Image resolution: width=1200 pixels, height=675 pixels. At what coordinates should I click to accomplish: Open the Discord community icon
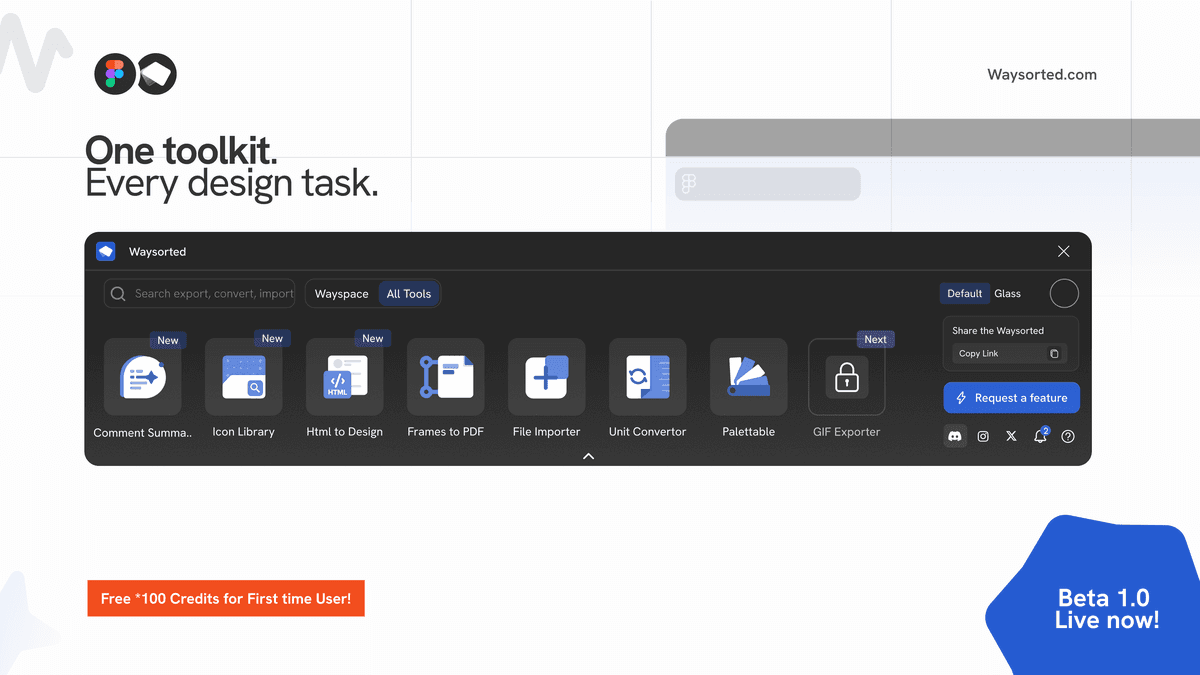(955, 436)
